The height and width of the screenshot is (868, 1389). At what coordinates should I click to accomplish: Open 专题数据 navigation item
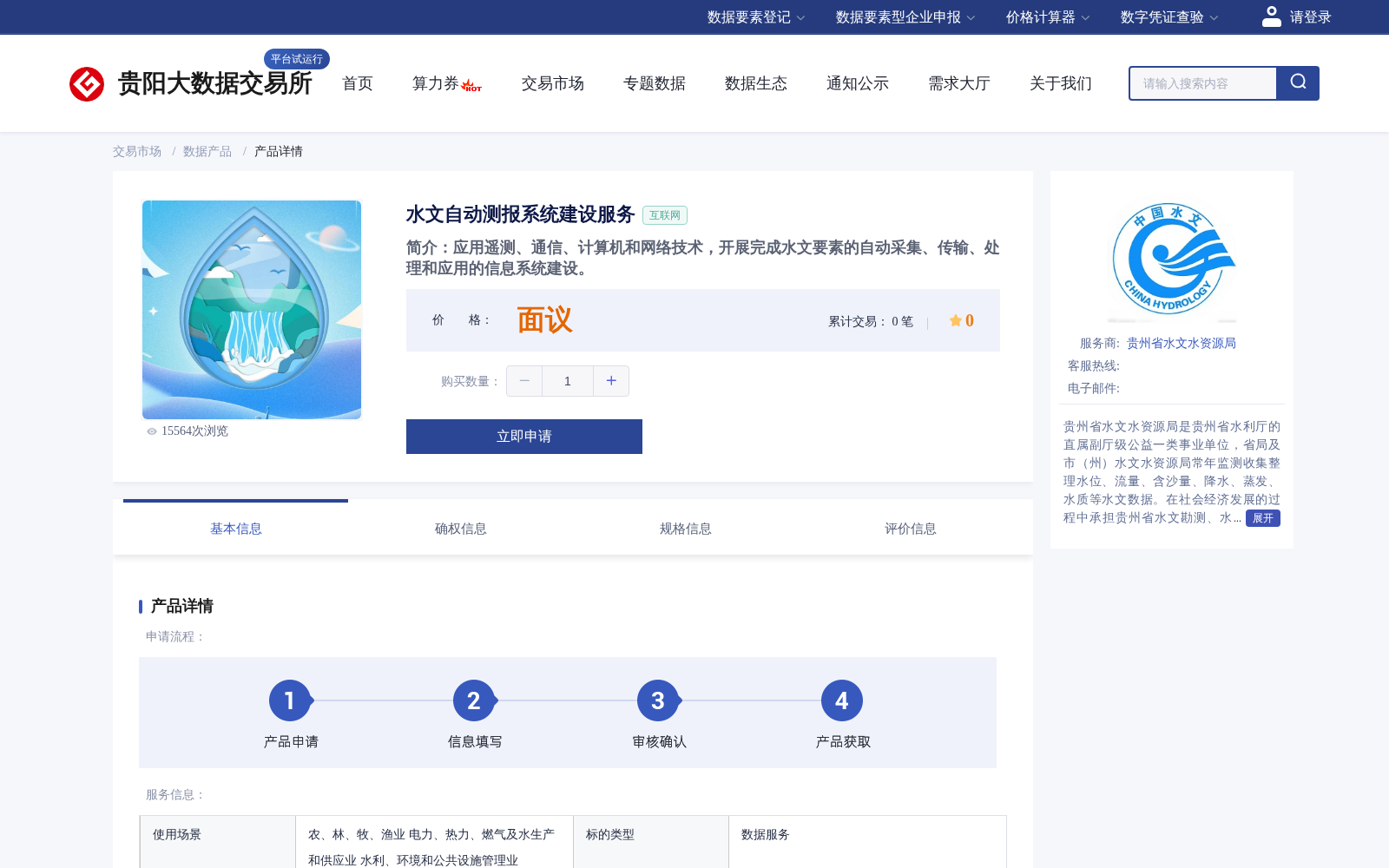[x=655, y=83]
